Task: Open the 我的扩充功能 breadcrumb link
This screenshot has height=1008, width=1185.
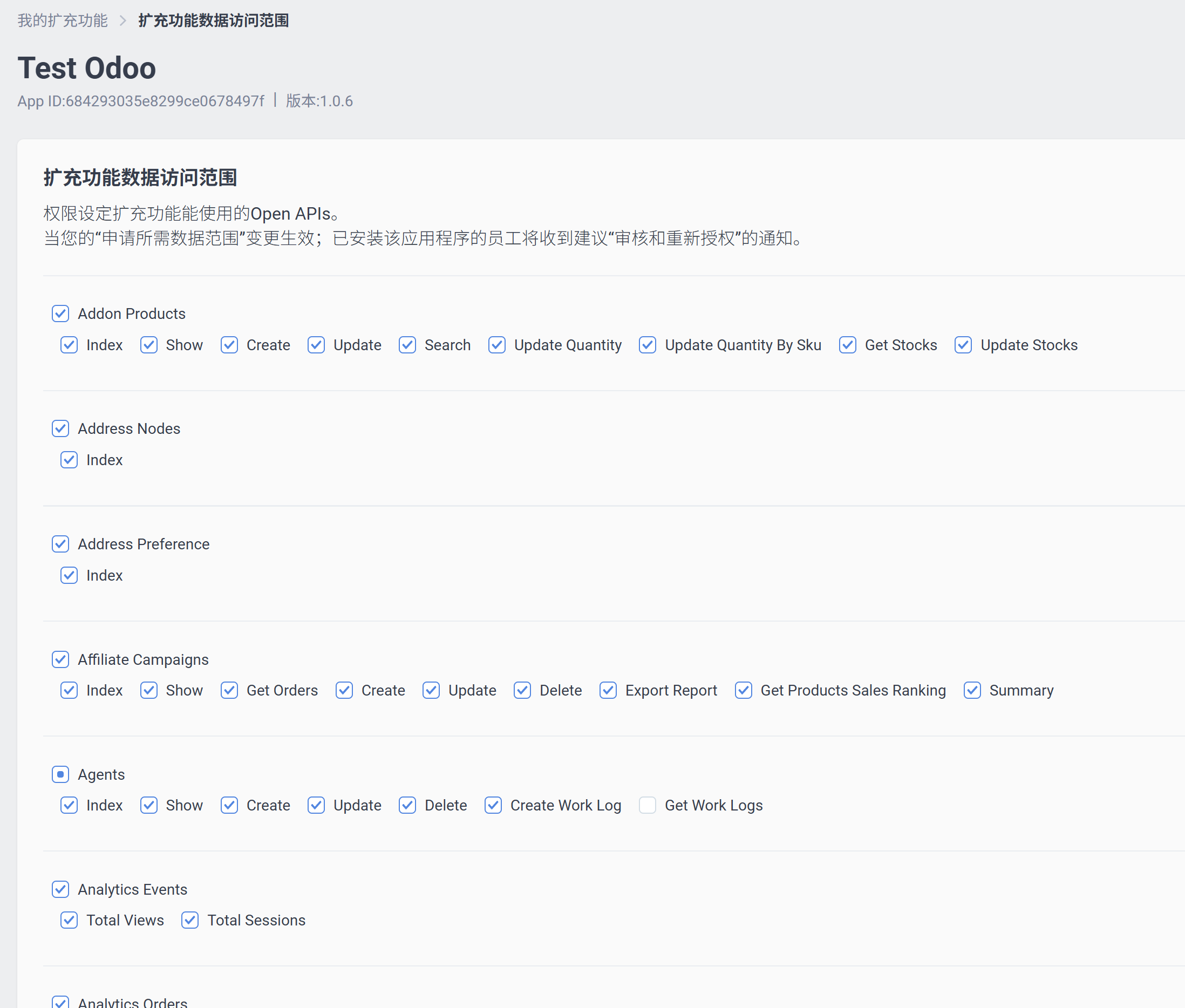Action: click(x=62, y=21)
